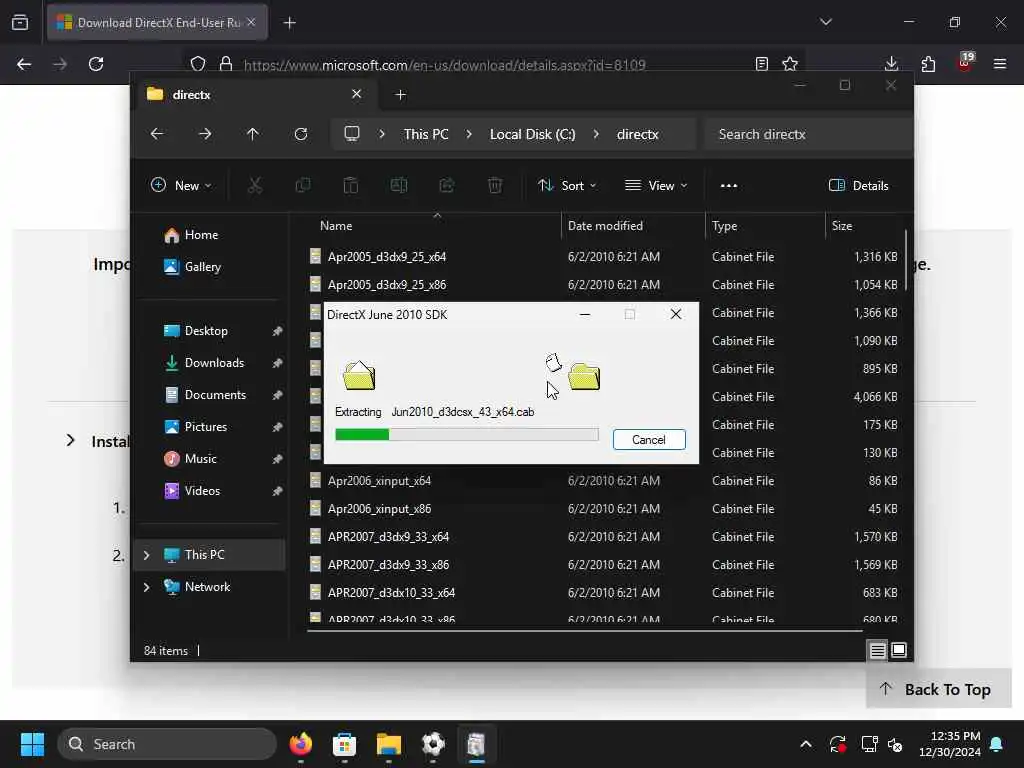
Task: Switch to details list view icon
Action: pyautogui.click(x=877, y=650)
